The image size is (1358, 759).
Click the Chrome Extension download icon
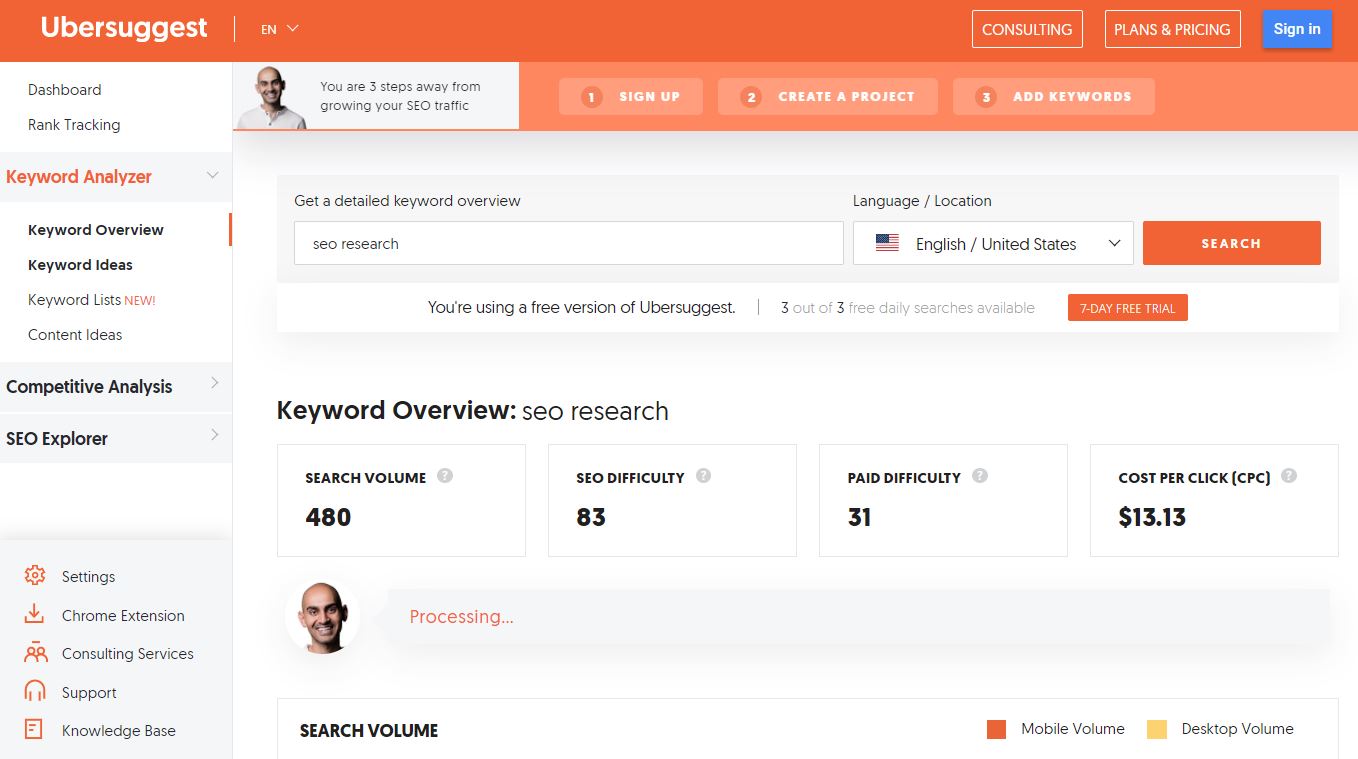35,614
